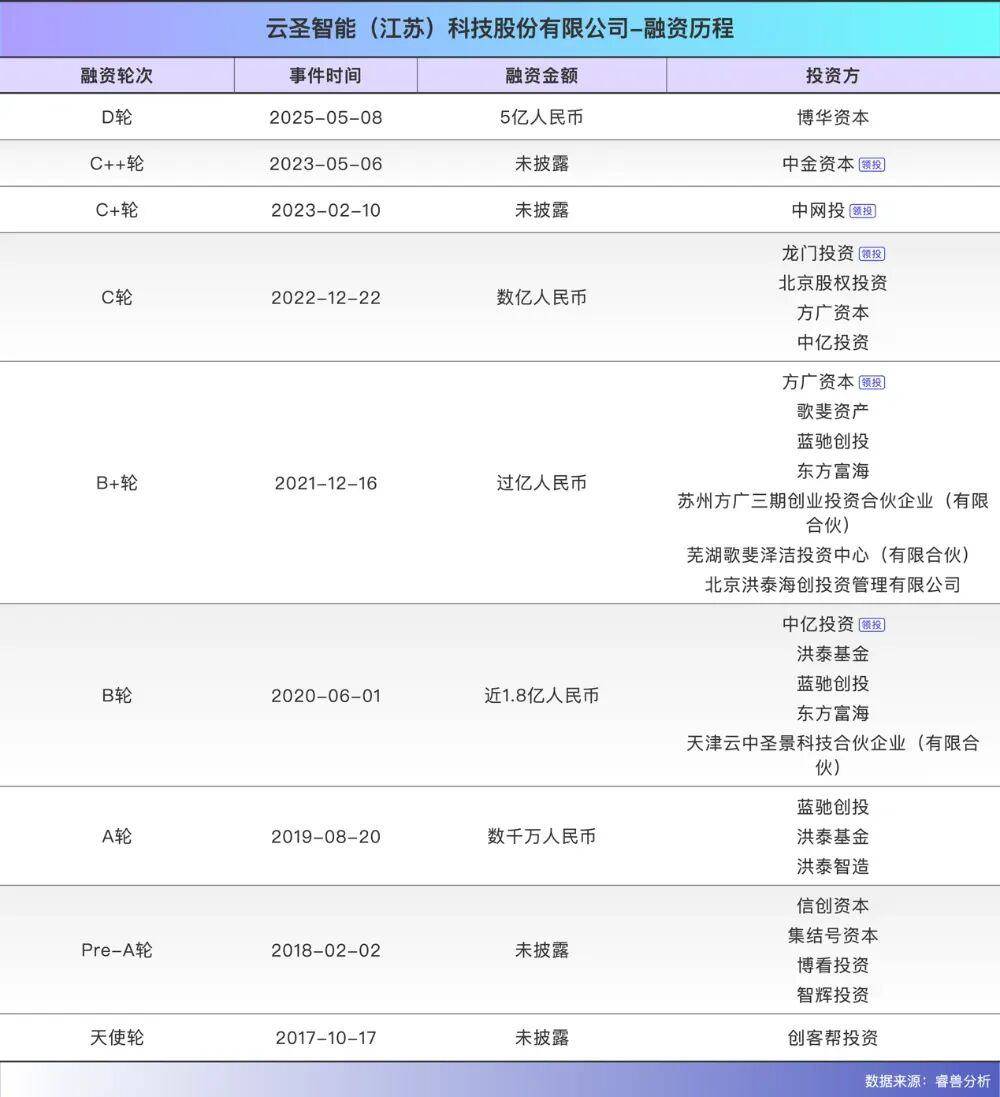1000x1097 pixels.
Task: Click 中亿投资 in the C轮 row
Action: pos(833,342)
